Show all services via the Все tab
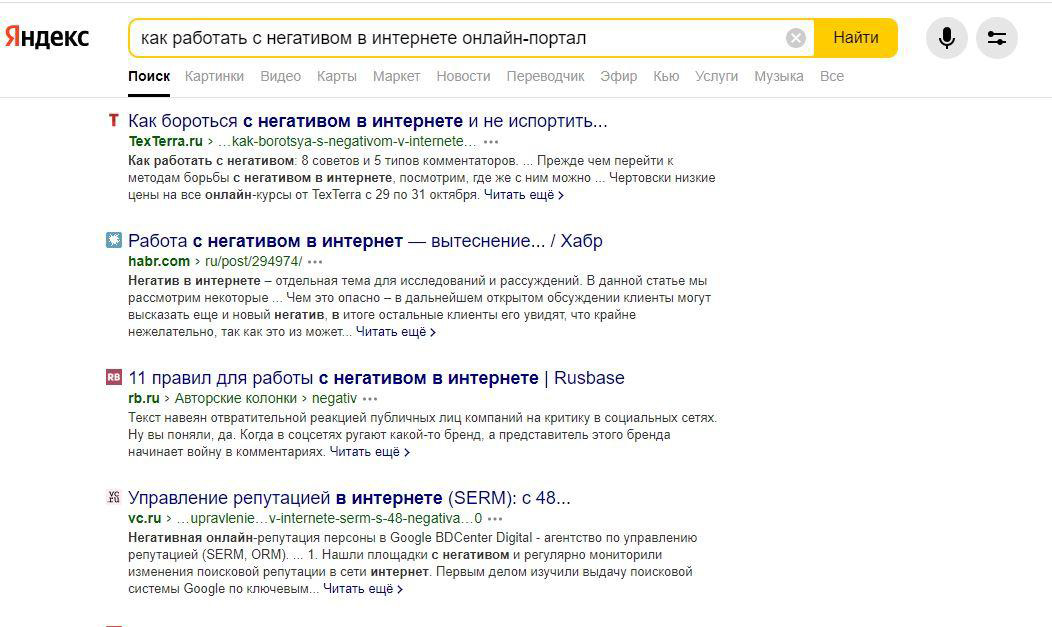Viewport: 1052px width, 627px height. point(832,76)
